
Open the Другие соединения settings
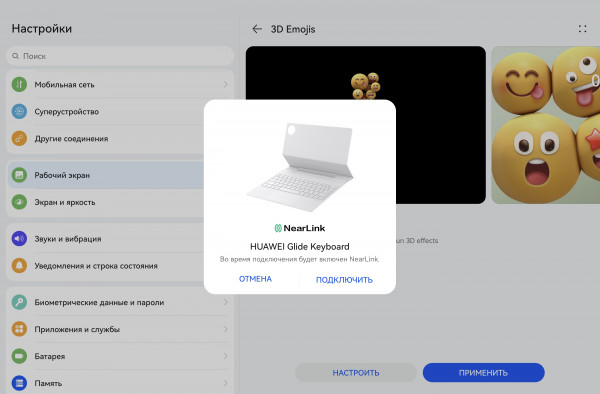[x=105, y=138]
